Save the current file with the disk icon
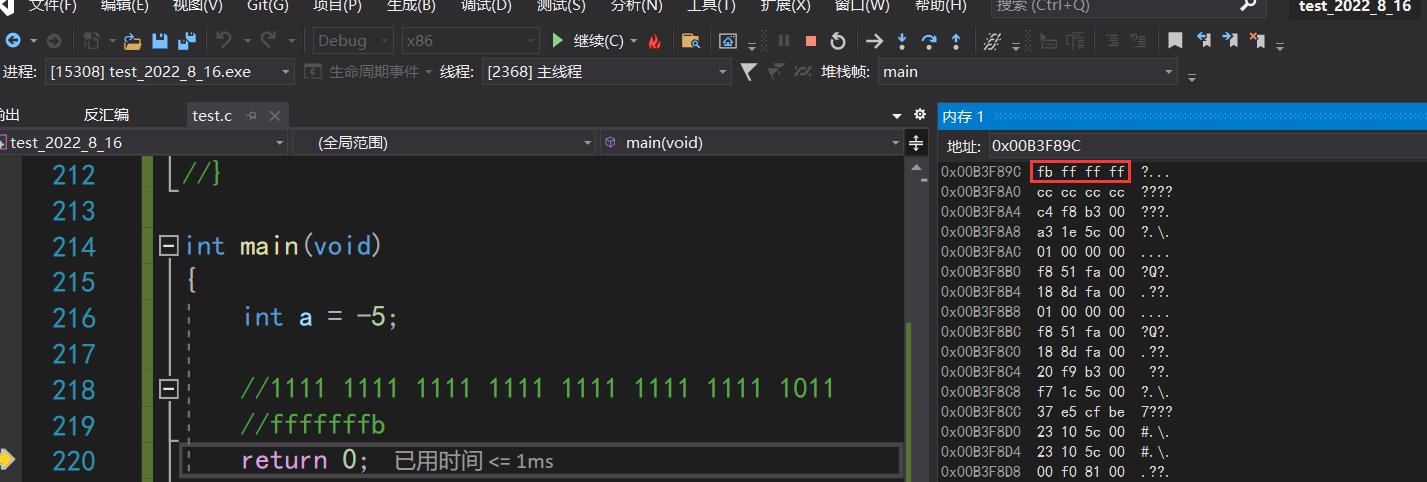Image resolution: width=1427 pixels, height=482 pixels. click(x=160, y=41)
